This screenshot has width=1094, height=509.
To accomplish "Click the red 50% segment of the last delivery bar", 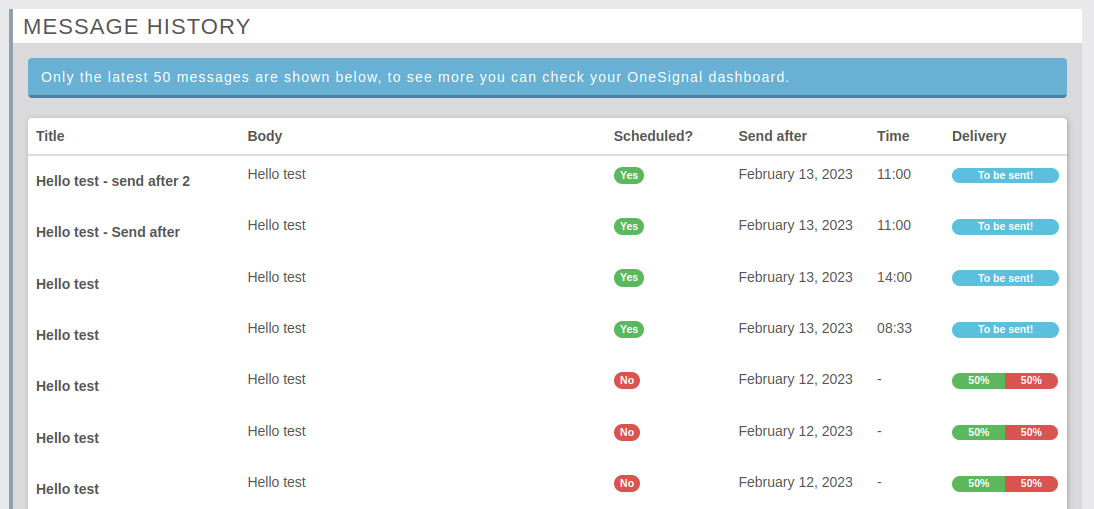I will click(x=1031, y=483).
